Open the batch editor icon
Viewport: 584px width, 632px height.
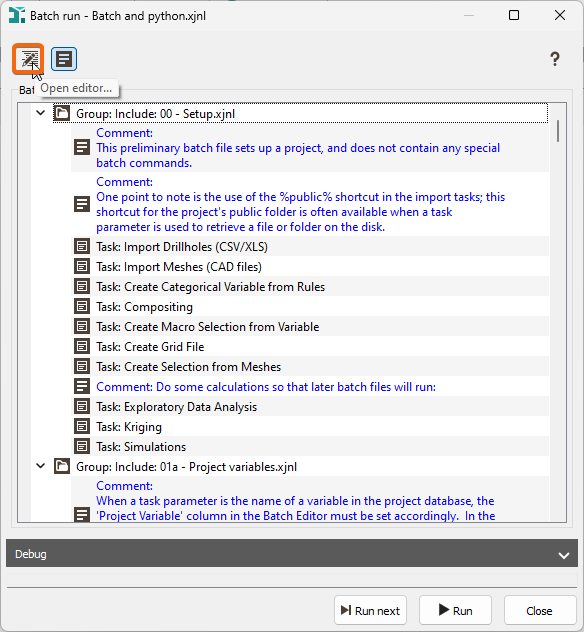point(28,59)
